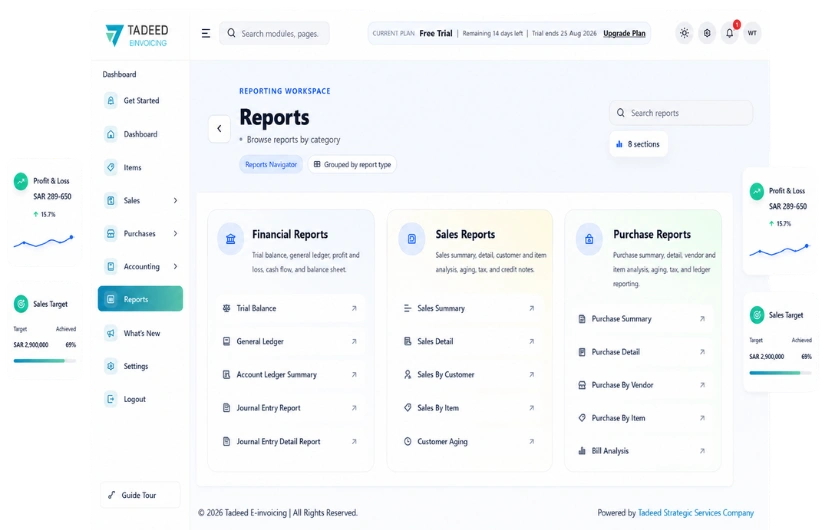
Task: Open the notifications bell icon
Action: (729, 33)
